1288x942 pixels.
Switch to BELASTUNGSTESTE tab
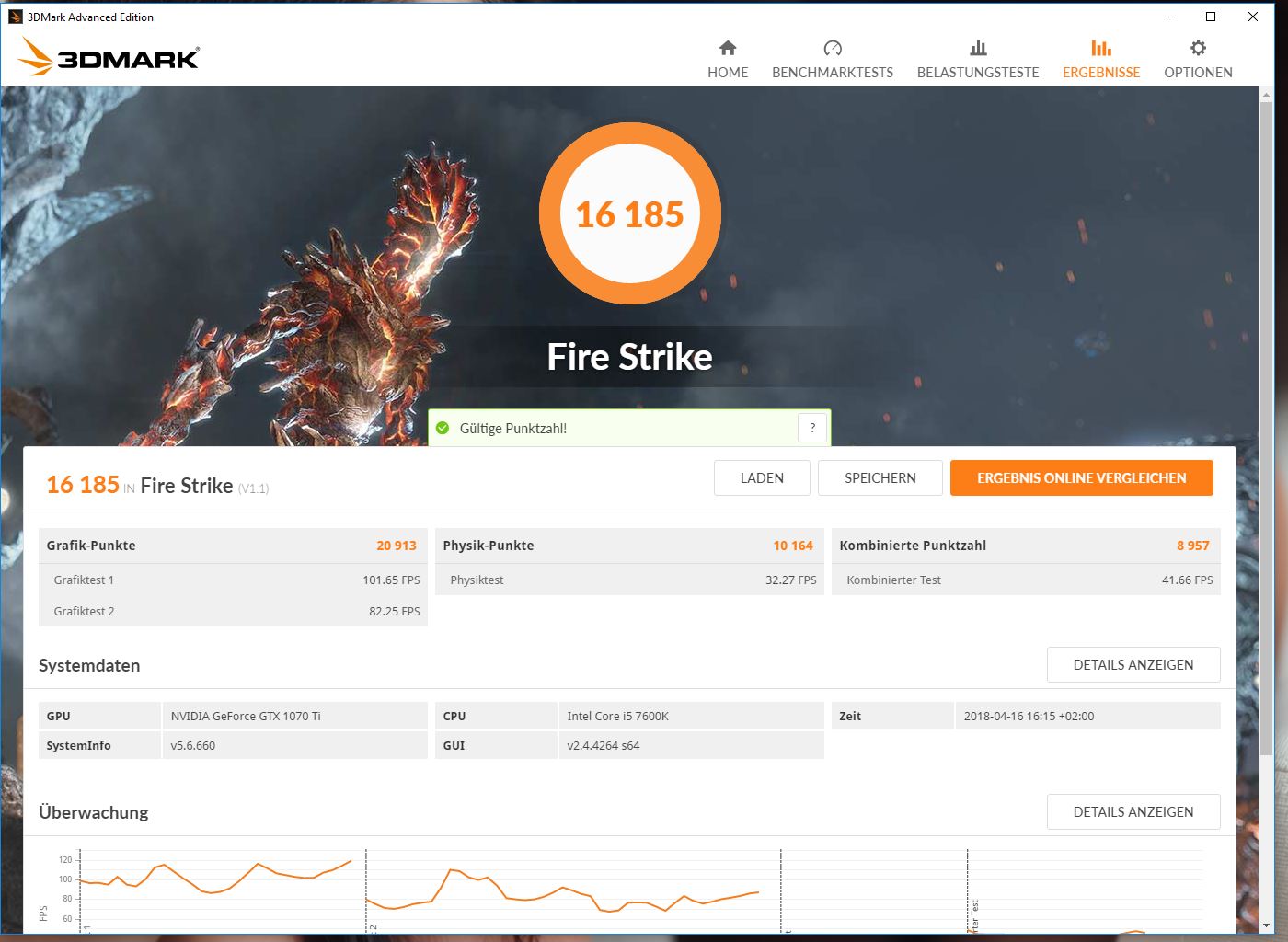pos(978,72)
